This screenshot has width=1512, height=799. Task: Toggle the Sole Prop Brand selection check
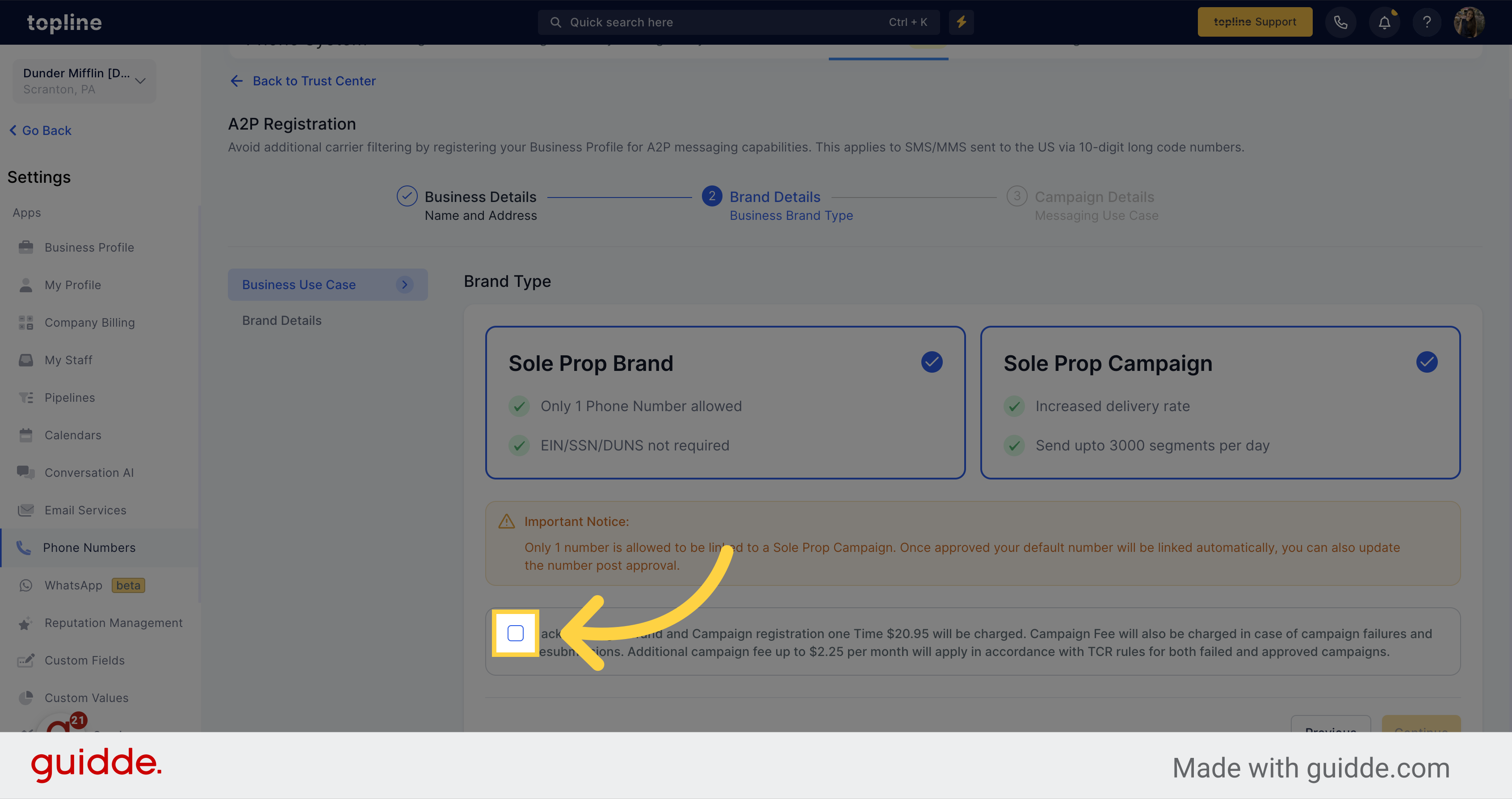932,362
